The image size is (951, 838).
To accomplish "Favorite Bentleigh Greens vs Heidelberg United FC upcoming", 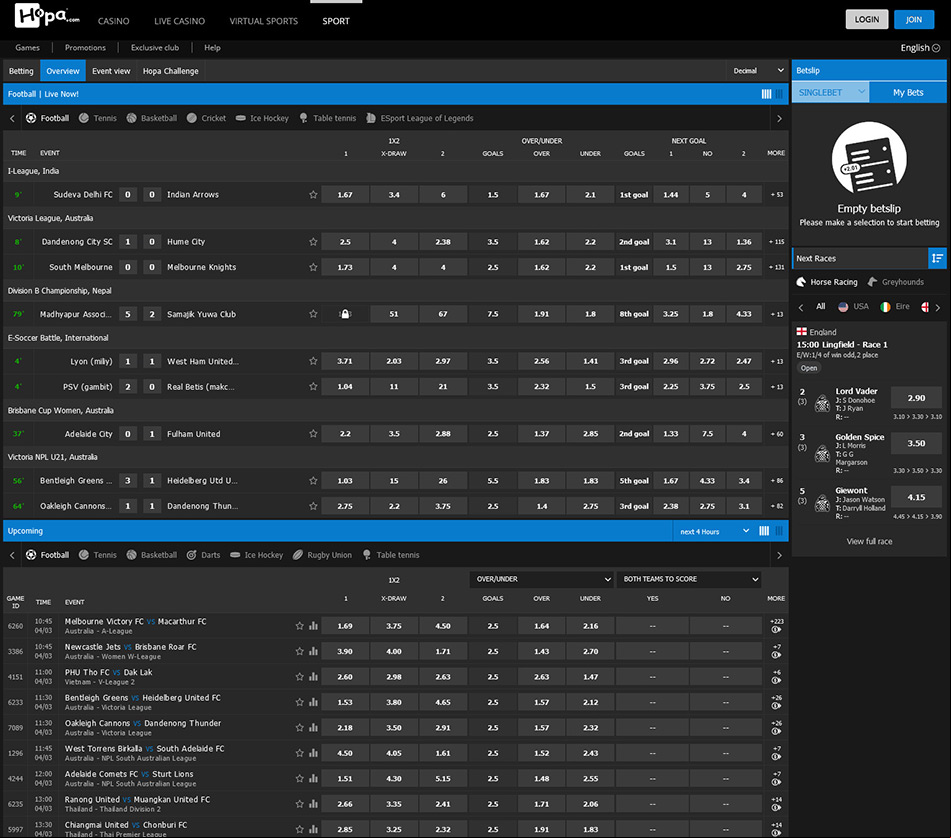I will (300, 702).
